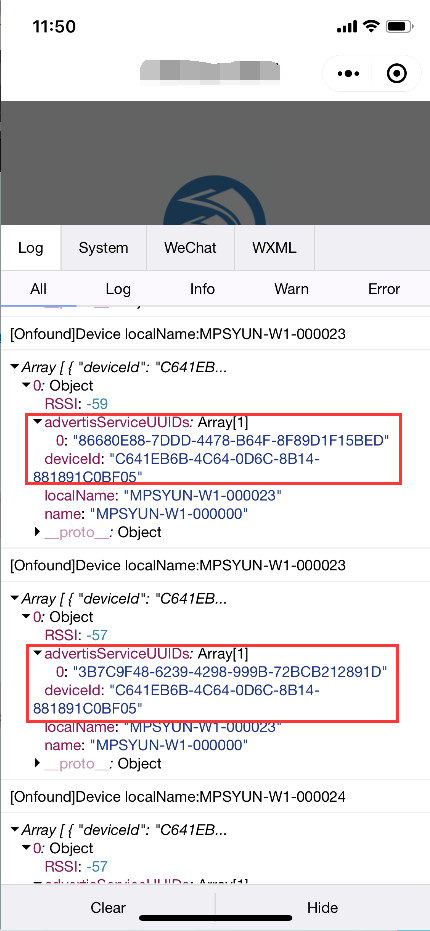Image resolution: width=430 pixels, height=931 pixels.
Task: Expand first __proto__ Object node
Action: tap(38, 532)
